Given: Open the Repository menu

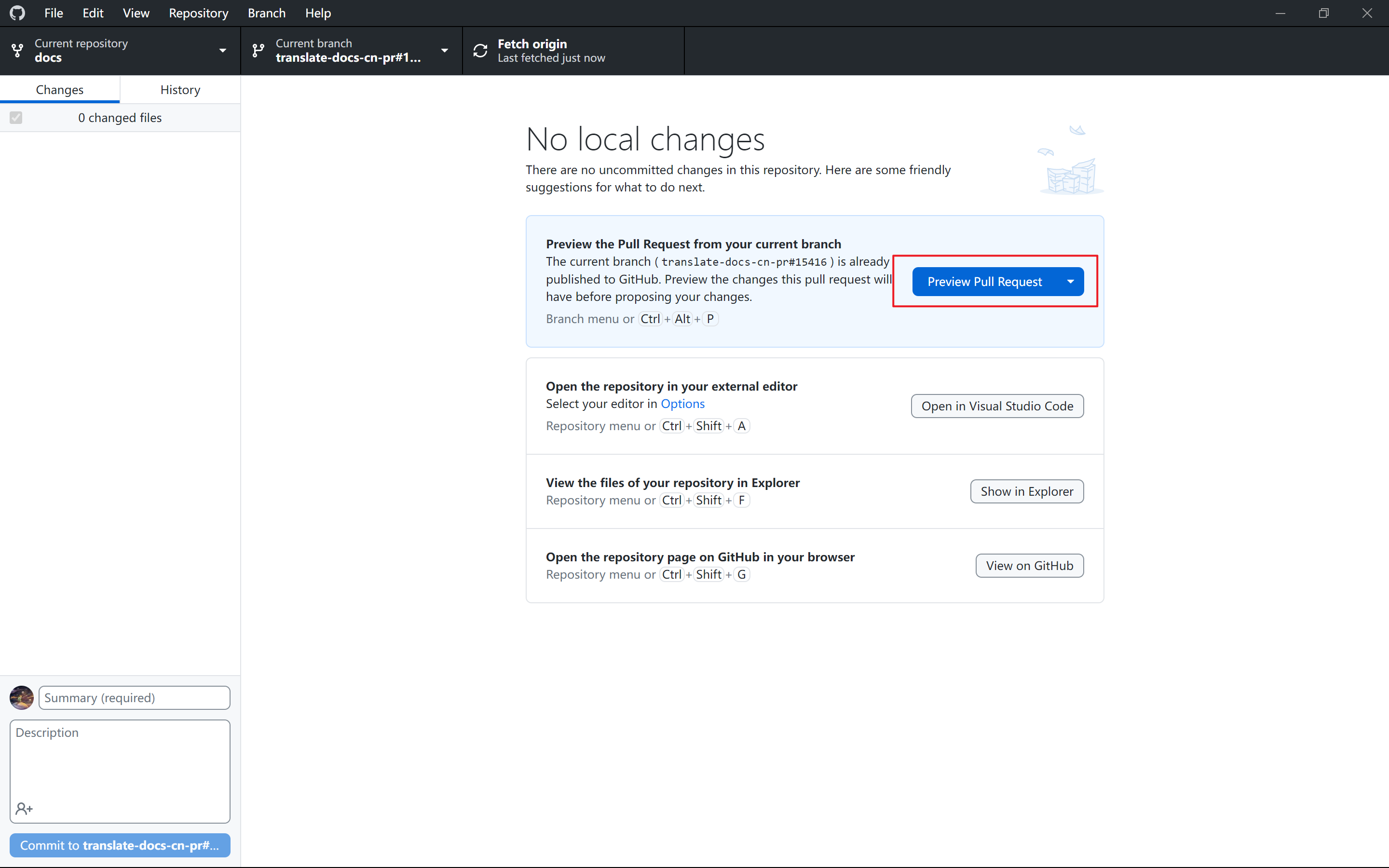Looking at the screenshot, I should pyautogui.click(x=198, y=13).
